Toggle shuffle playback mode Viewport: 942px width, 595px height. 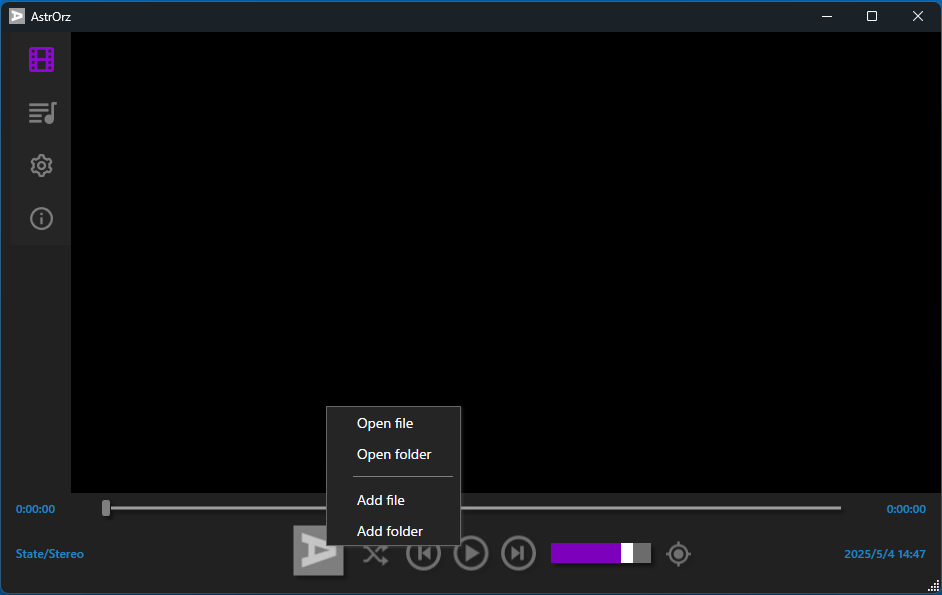point(375,554)
